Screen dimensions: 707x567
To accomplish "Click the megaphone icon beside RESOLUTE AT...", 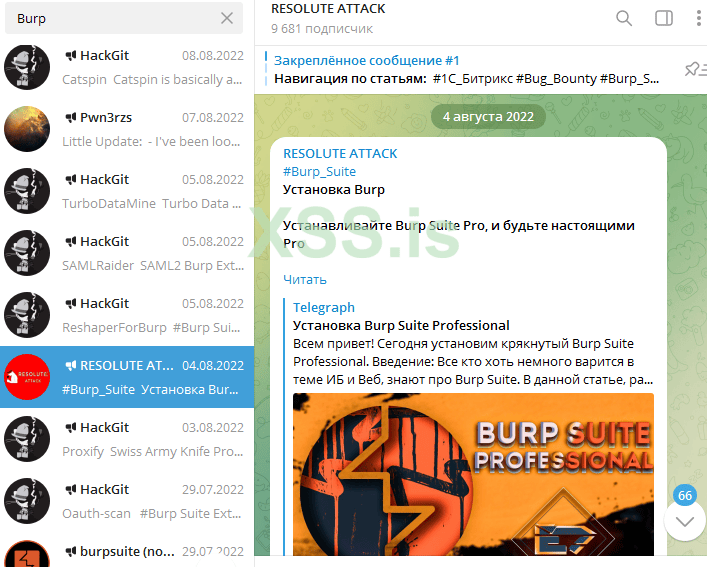I will 71,366.
